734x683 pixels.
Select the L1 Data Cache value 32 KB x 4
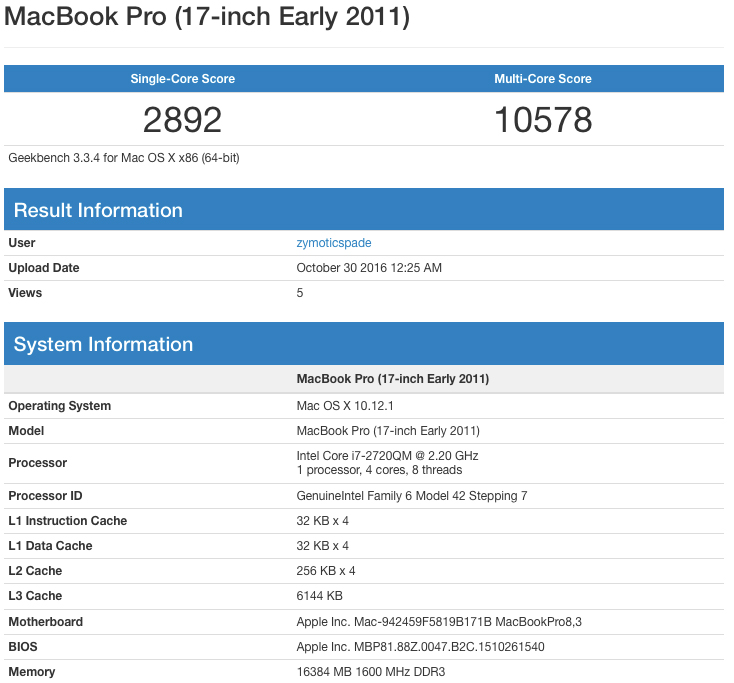click(323, 546)
